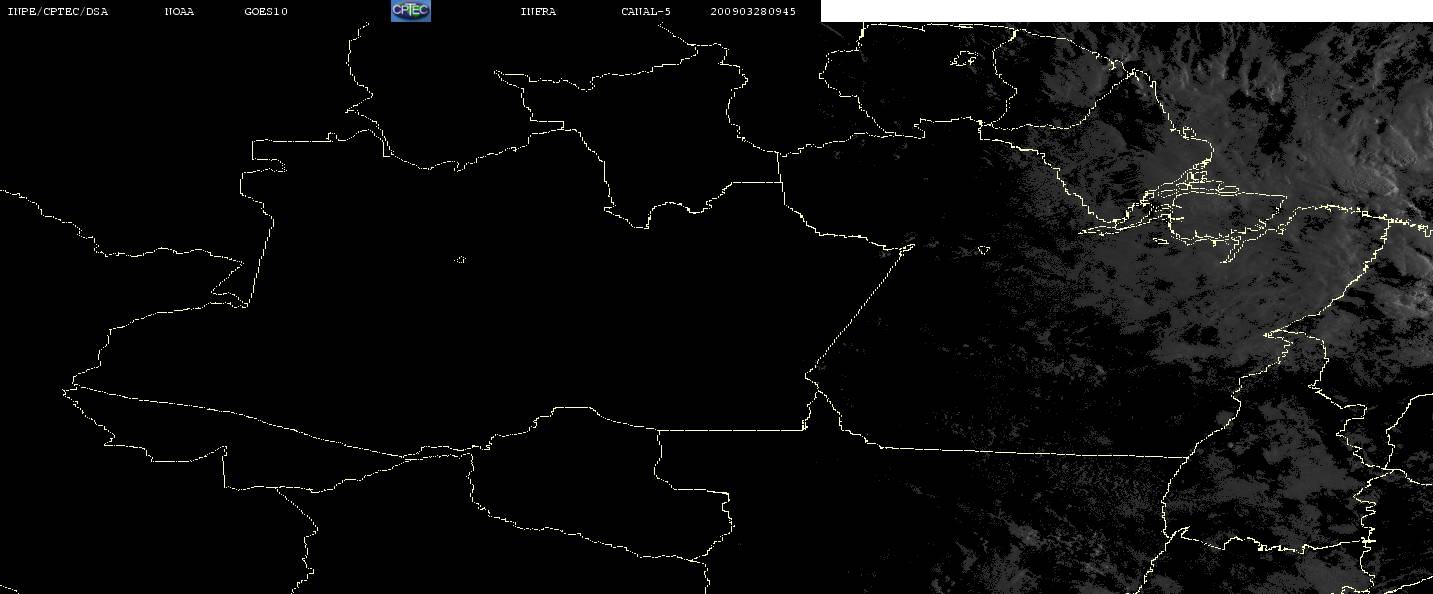1433x594 pixels.
Task: Click the short straight horizontal border in the north
Action: (x=755, y=182)
